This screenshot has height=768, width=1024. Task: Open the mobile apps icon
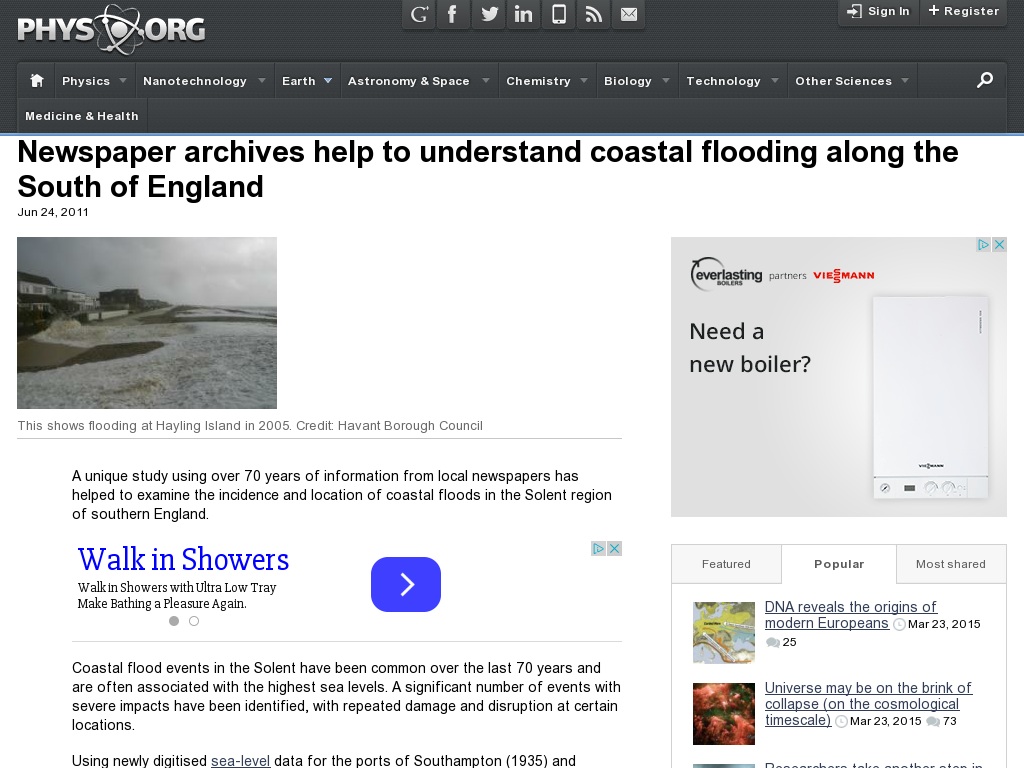tap(558, 15)
